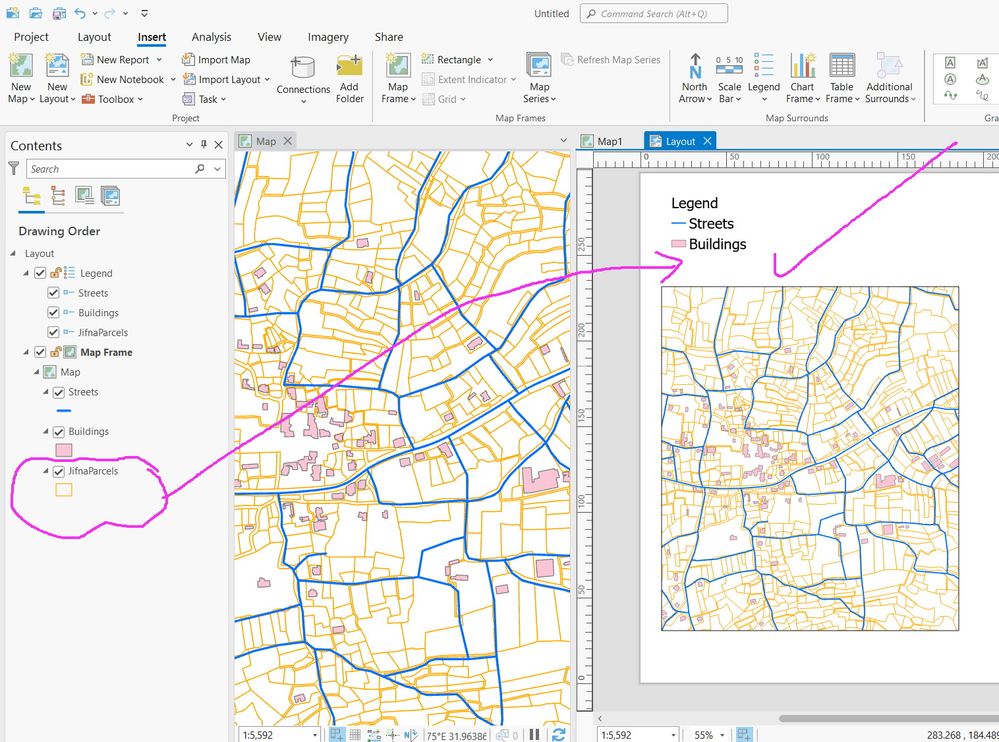Image resolution: width=999 pixels, height=742 pixels.
Task: Uncheck the Streets layer under Map
Action: click(x=59, y=392)
